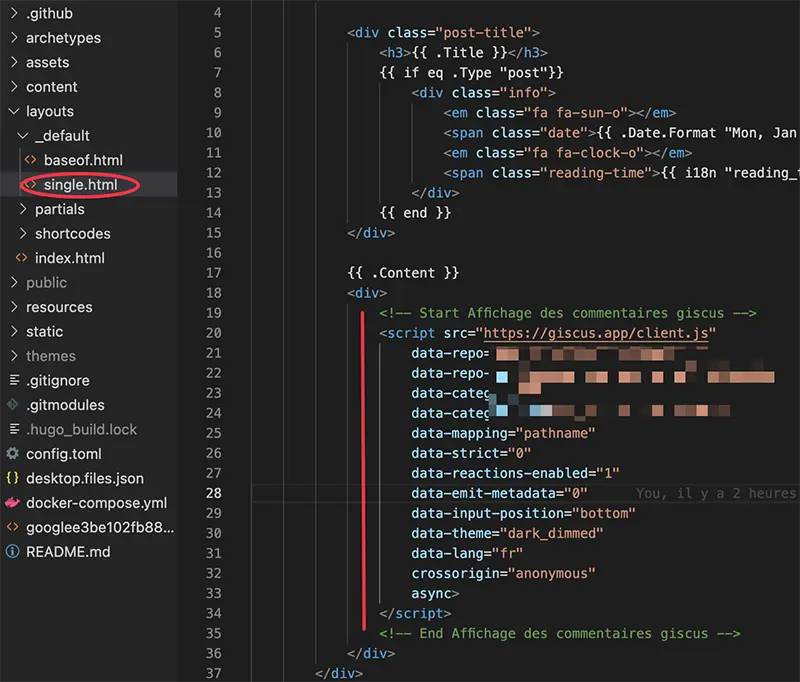The width and height of the screenshot is (800, 682).
Task: Expand the public folder chevron
Action: (x=14, y=282)
